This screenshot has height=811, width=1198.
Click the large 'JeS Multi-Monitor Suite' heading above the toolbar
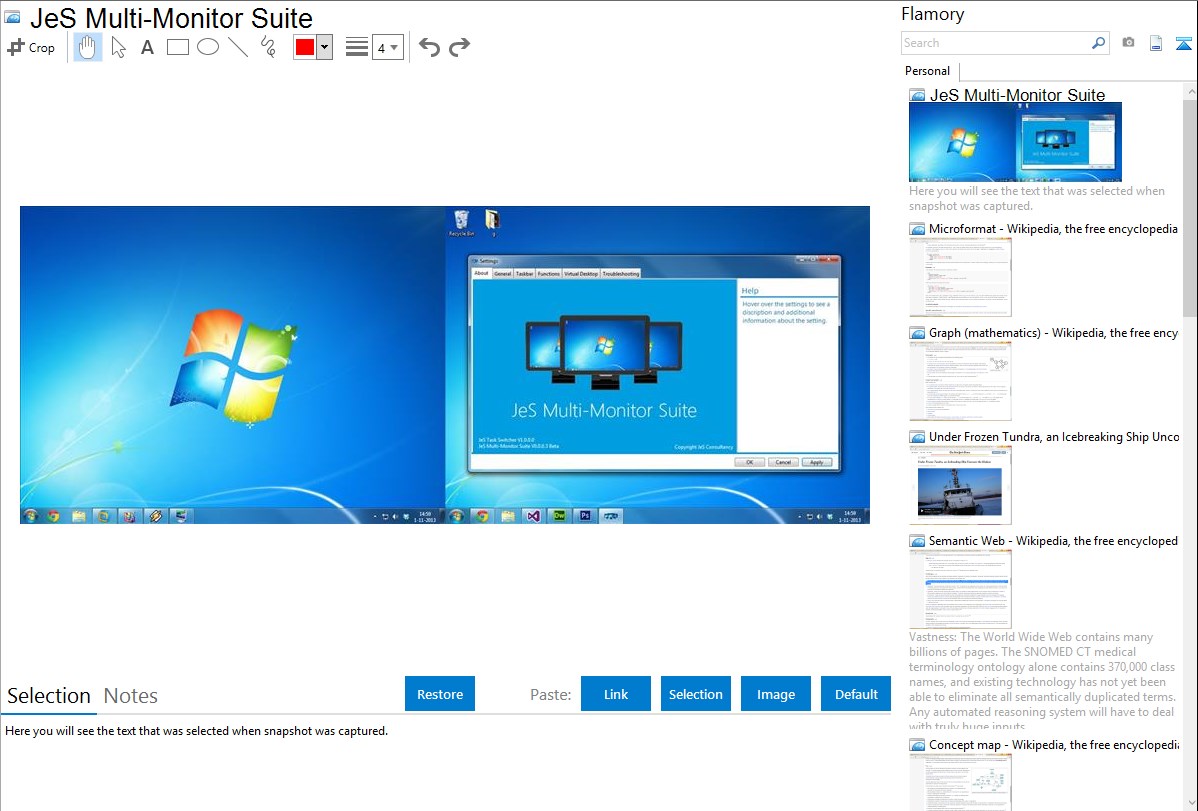pos(171,18)
